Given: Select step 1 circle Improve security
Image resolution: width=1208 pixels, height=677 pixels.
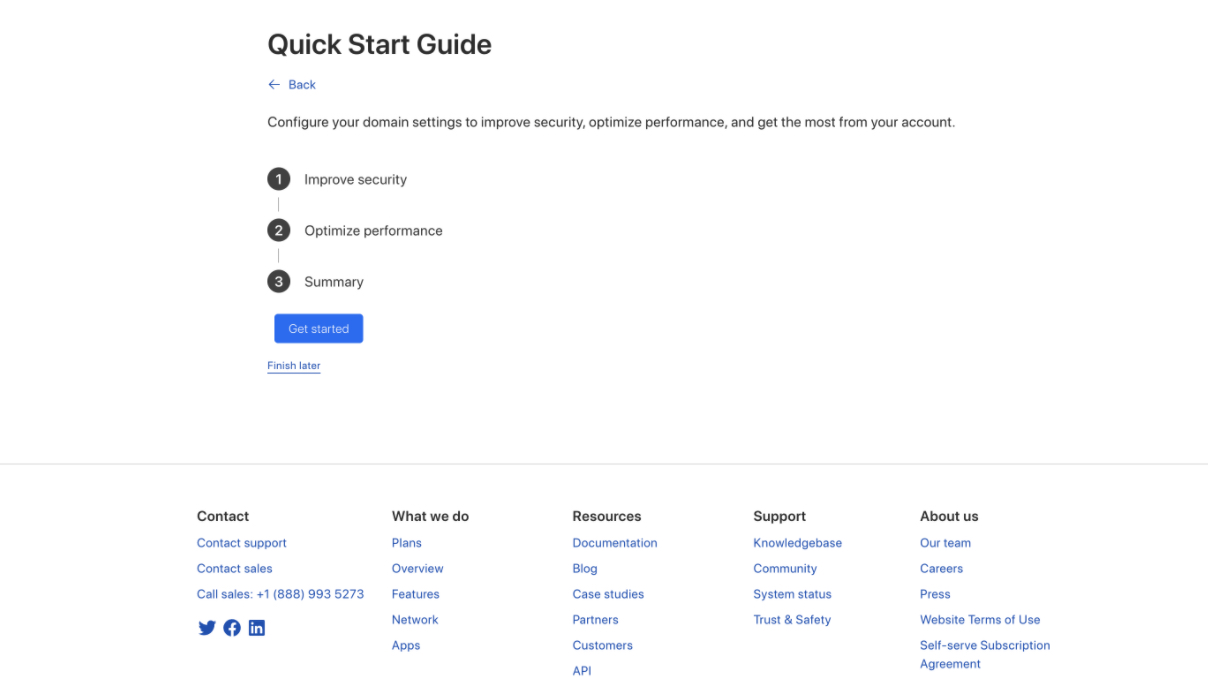Looking at the screenshot, I should pyautogui.click(x=278, y=180).
